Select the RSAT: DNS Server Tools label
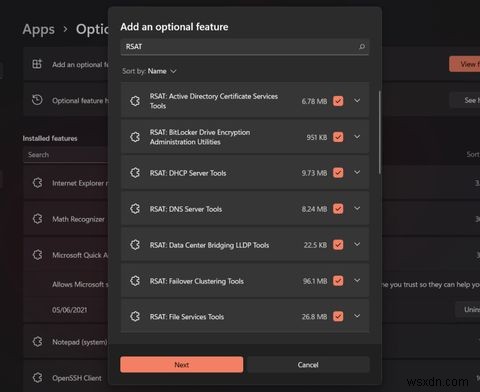Image resolution: width=480 pixels, height=392 pixels. (x=186, y=209)
